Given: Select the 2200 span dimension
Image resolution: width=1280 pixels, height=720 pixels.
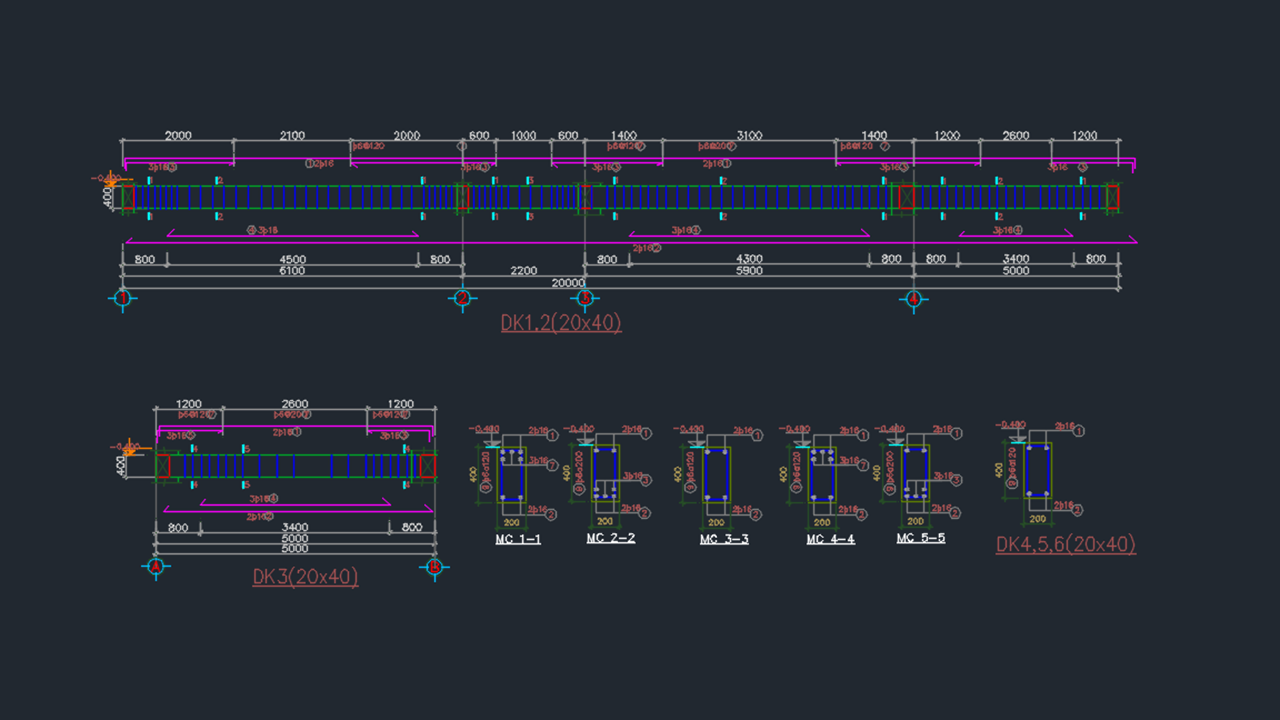Looking at the screenshot, I should pyautogui.click(x=523, y=271).
